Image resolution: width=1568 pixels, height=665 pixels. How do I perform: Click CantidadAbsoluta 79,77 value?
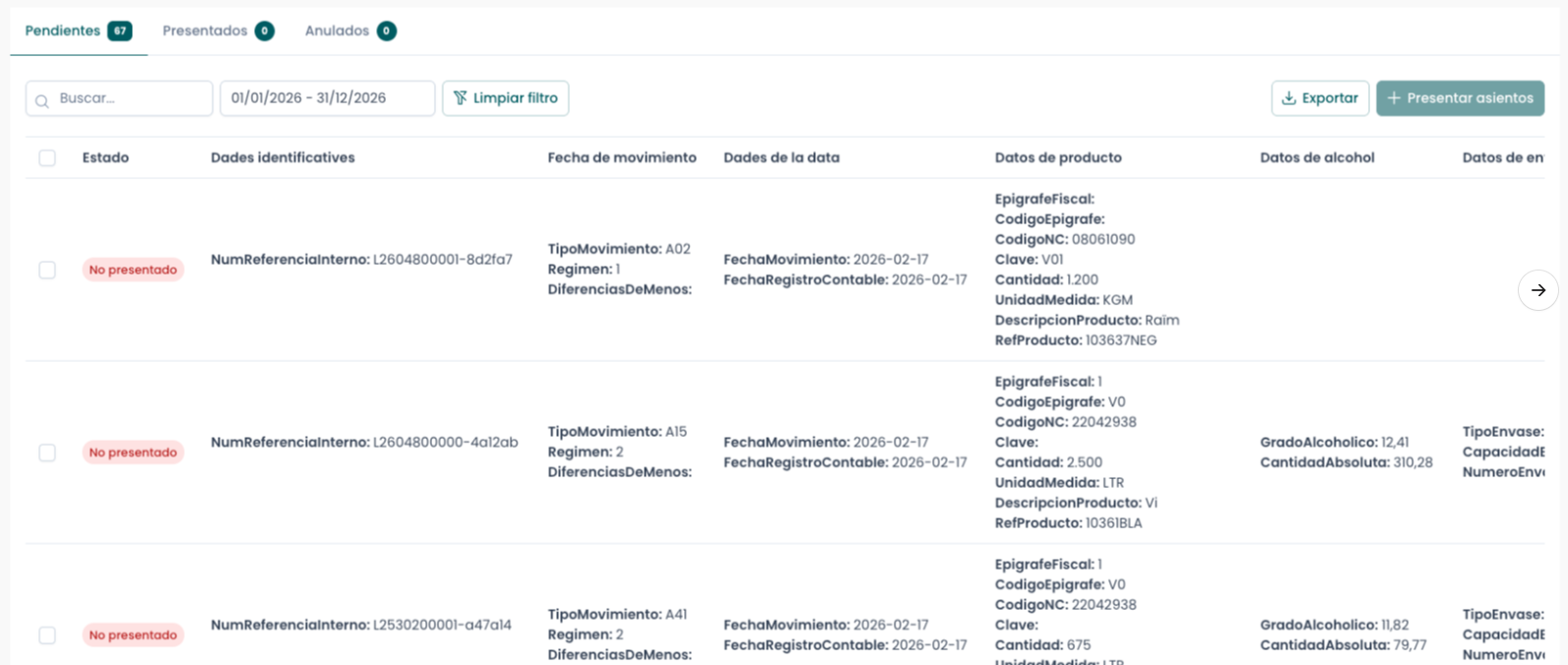tap(1411, 645)
